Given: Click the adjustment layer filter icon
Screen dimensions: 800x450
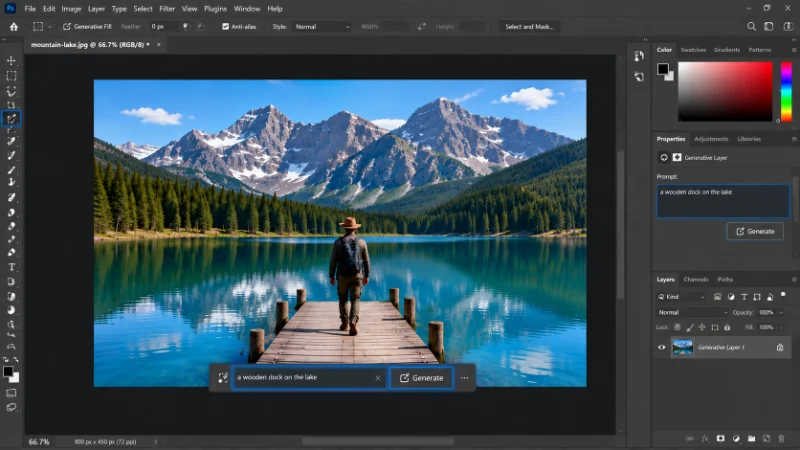Looking at the screenshot, I should click(x=731, y=297).
